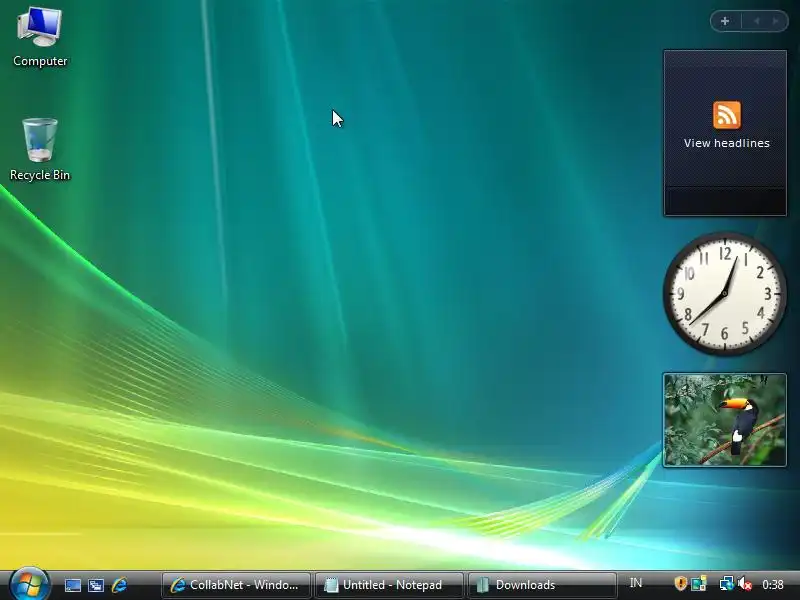Click the toucan slide show picture

(x=724, y=420)
